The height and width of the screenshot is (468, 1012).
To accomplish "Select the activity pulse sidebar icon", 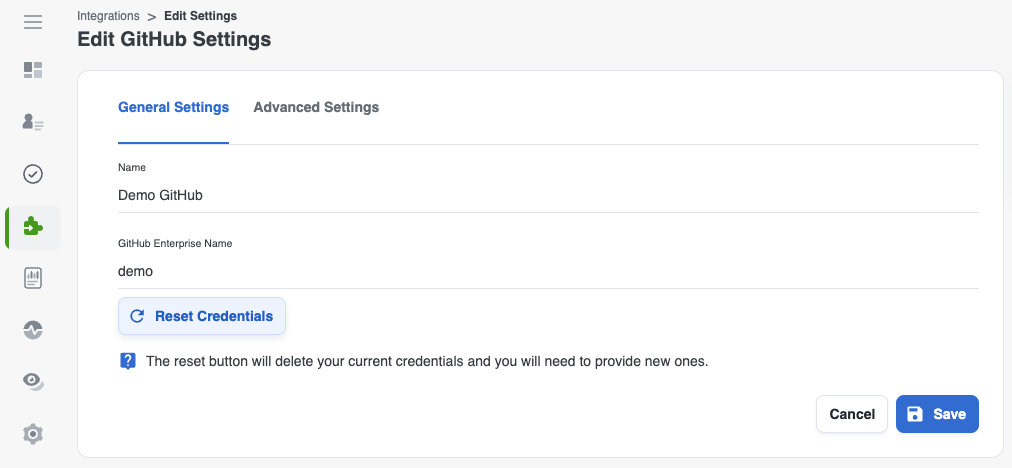I will point(33,329).
